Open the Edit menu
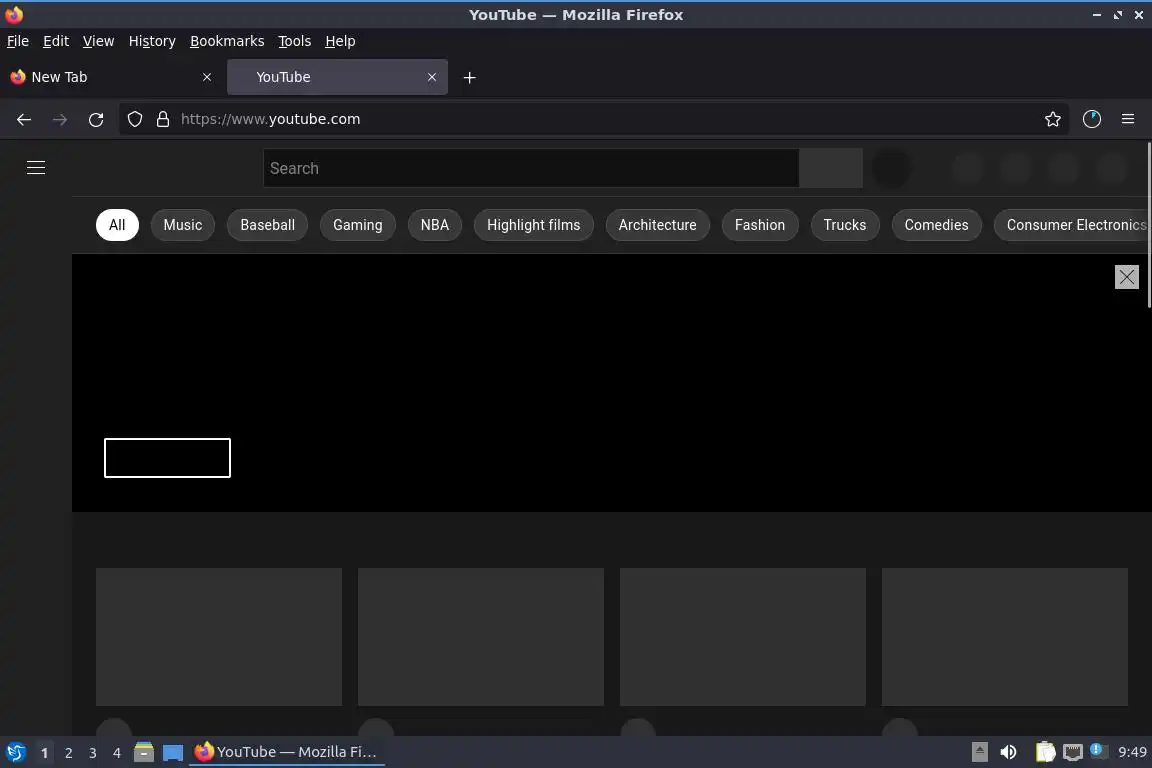The width and height of the screenshot is (1152, 768). click(56, 41)
